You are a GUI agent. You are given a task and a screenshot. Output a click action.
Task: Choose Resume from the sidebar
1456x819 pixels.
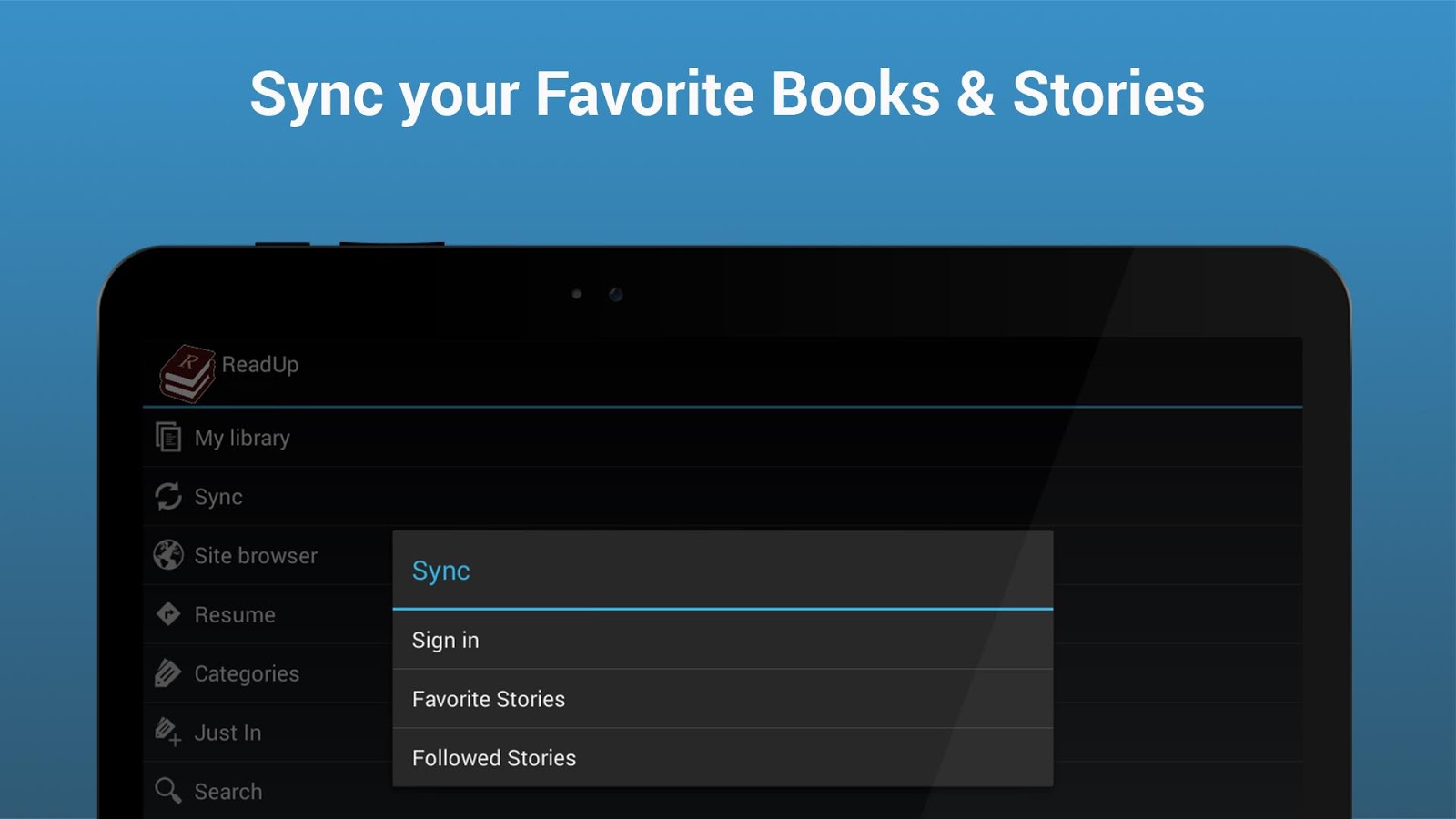click(x=234, y=614)
